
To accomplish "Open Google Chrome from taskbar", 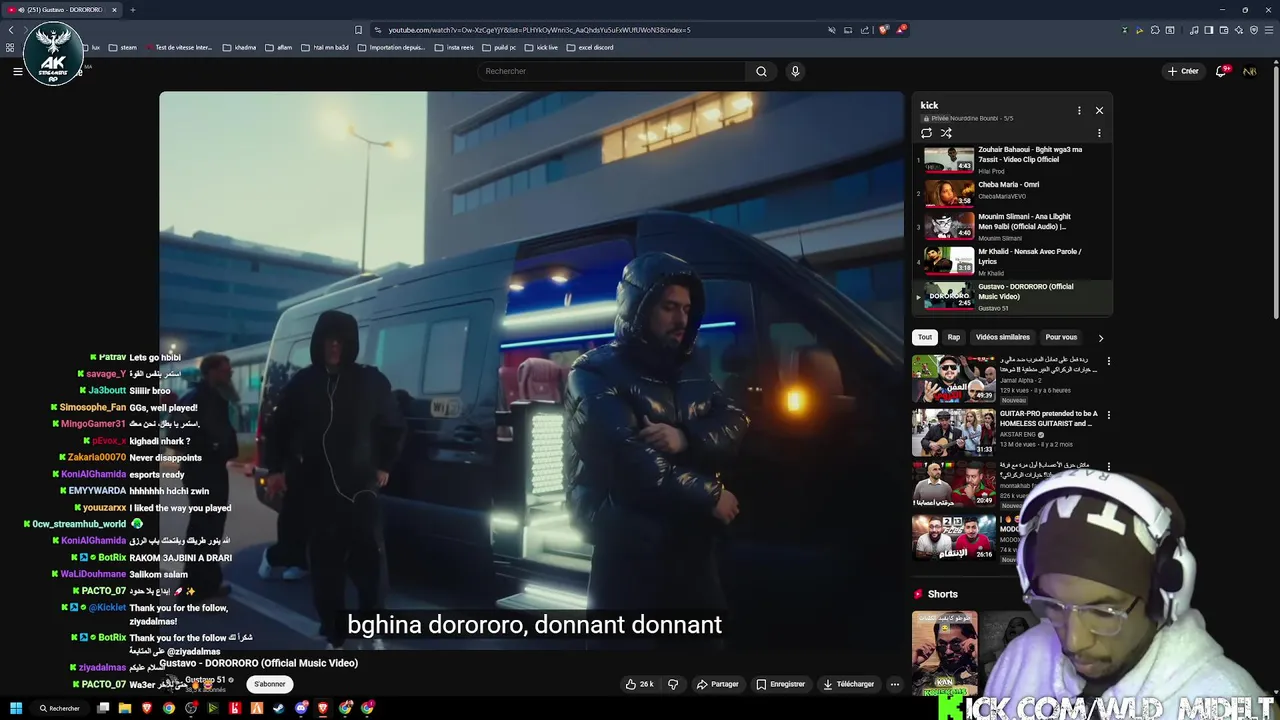I will [169, 708].
